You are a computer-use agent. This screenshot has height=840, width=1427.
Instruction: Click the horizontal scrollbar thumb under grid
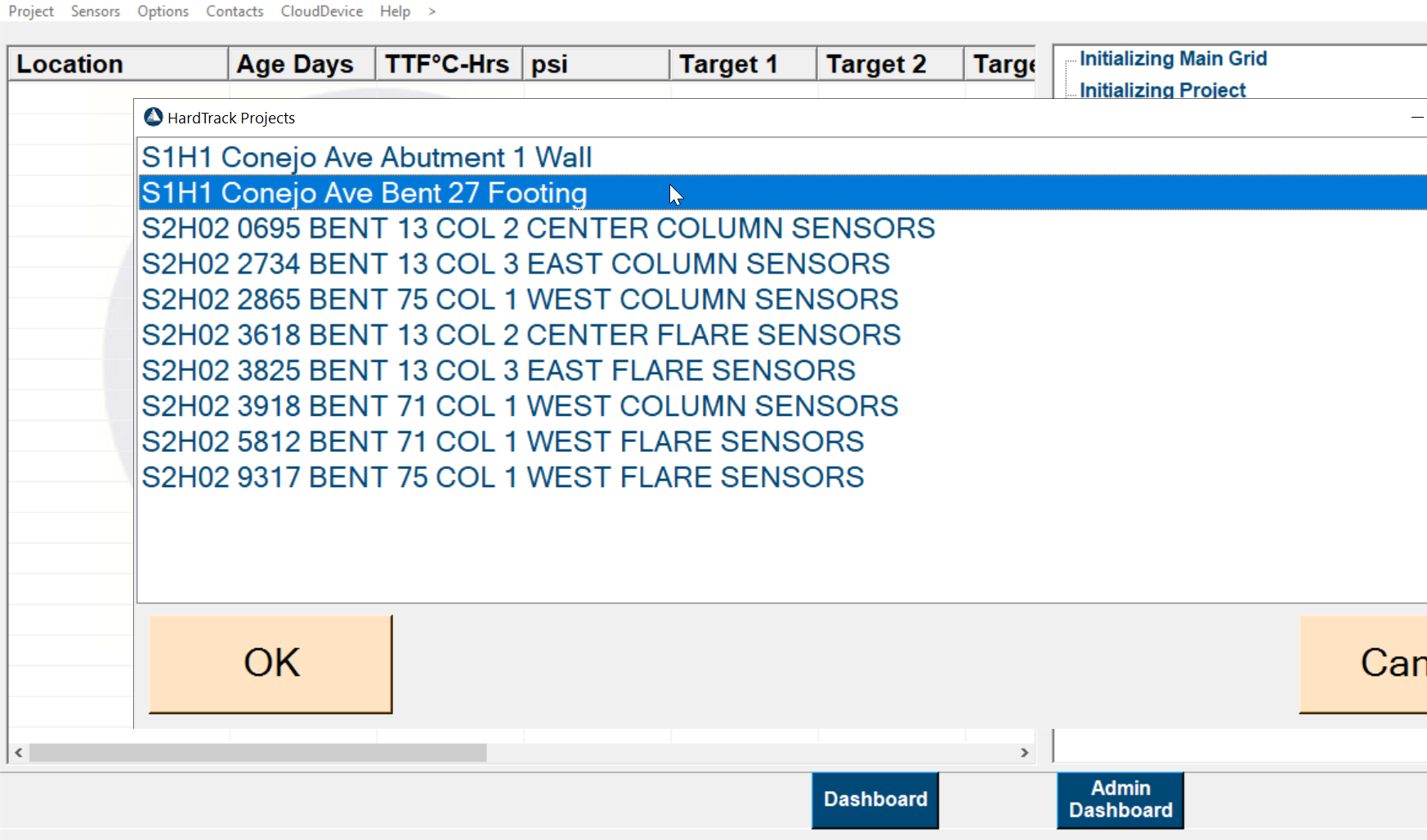258,753
